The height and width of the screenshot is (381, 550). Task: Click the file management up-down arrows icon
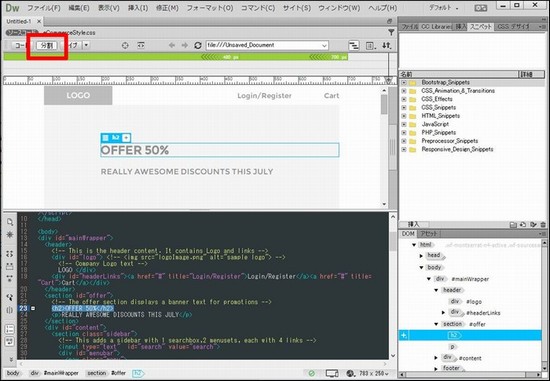pyautogui.click(x=387, y=46)
